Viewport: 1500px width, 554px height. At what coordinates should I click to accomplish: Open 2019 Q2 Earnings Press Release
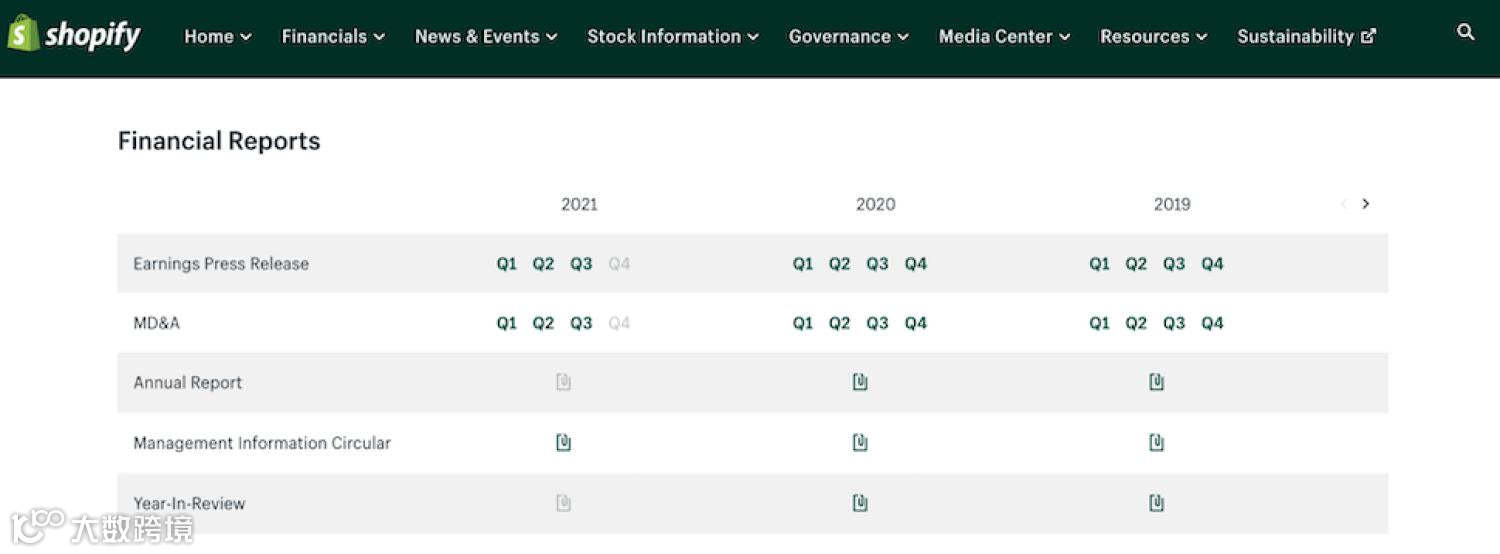[1136, 264]
